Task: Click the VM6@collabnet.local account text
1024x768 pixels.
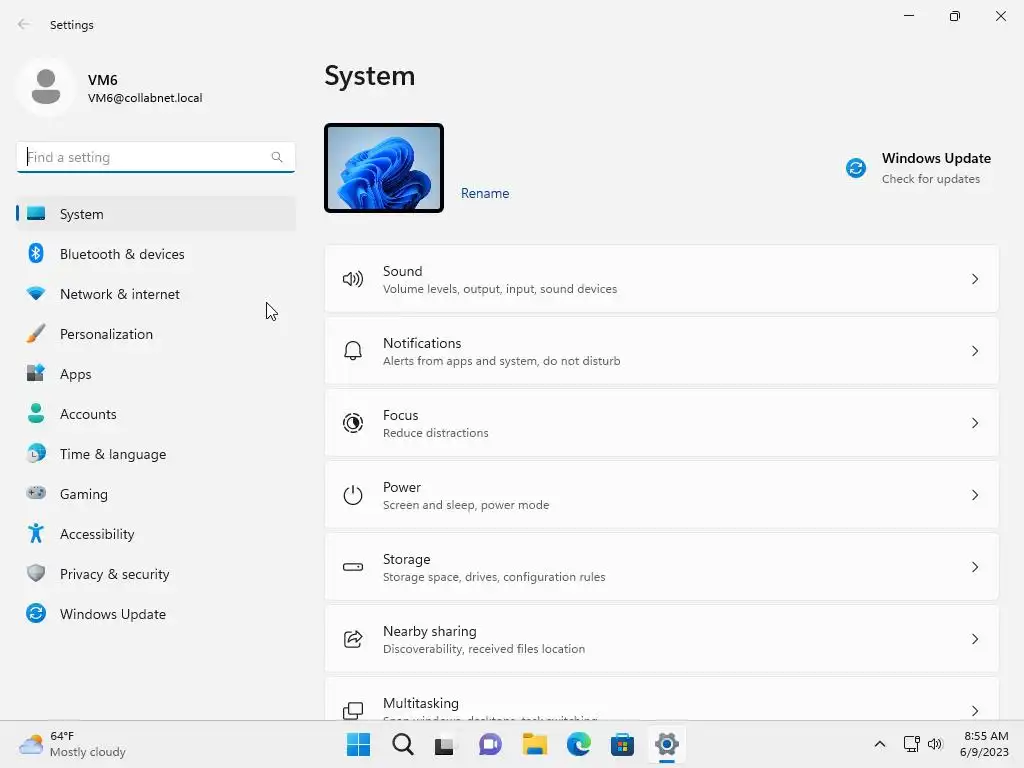Action: pos(145,98)
